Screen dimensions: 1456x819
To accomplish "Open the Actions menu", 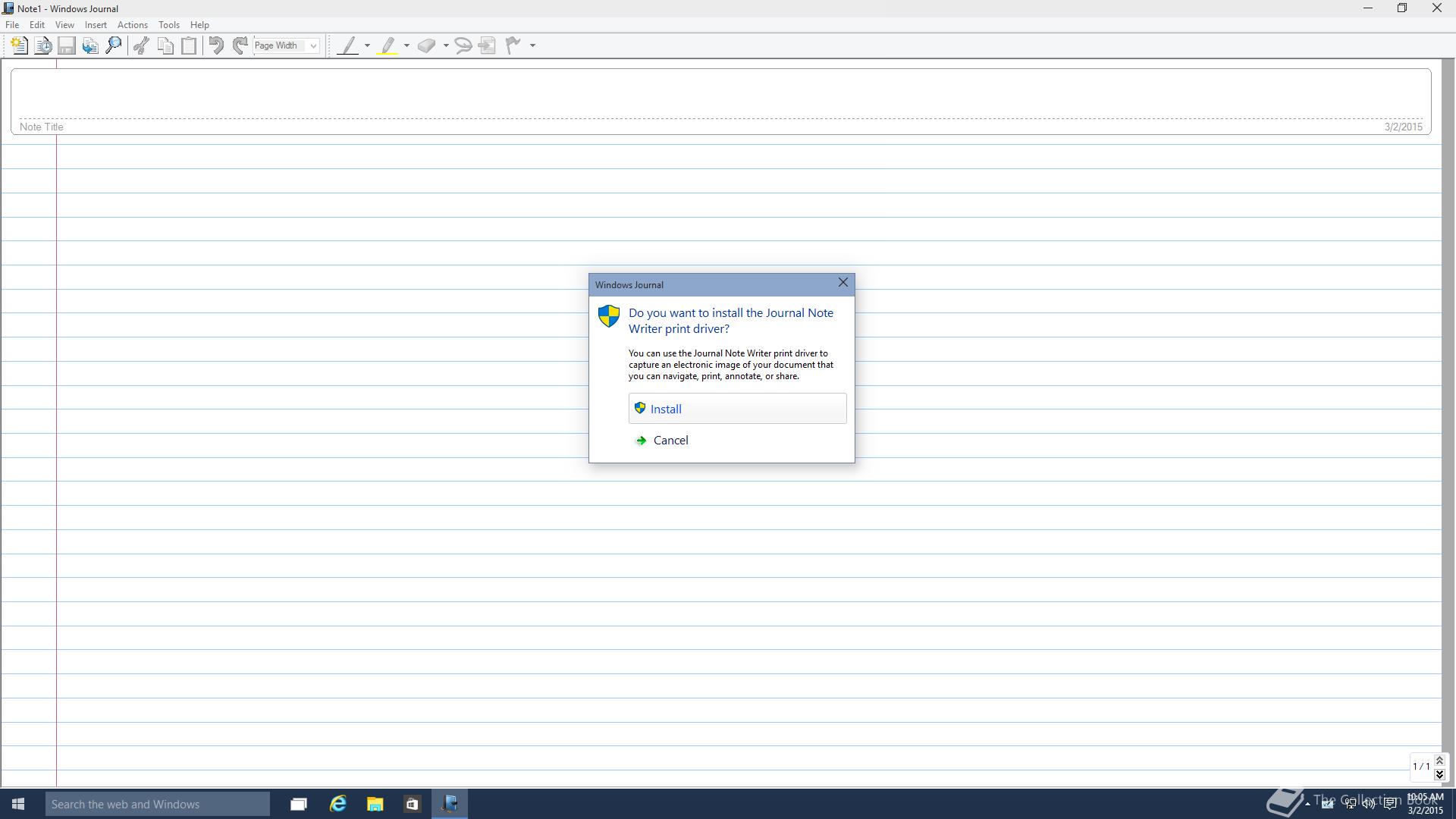I will coord(133,25).
